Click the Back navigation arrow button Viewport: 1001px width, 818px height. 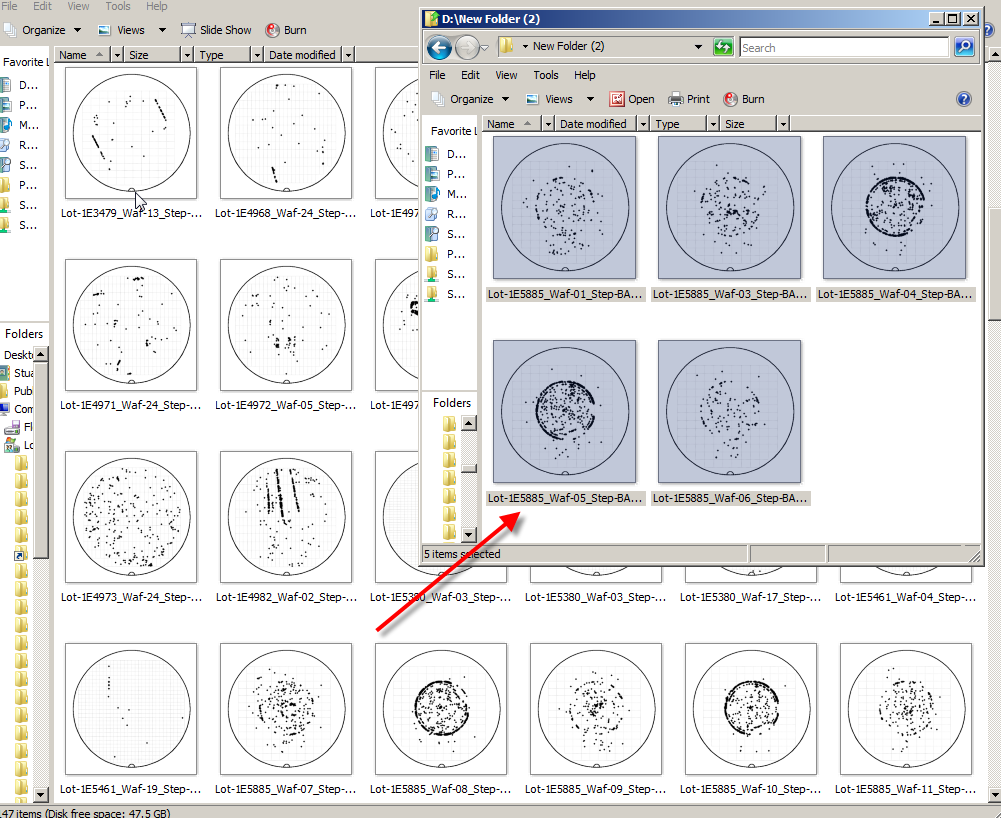(439, 47)
